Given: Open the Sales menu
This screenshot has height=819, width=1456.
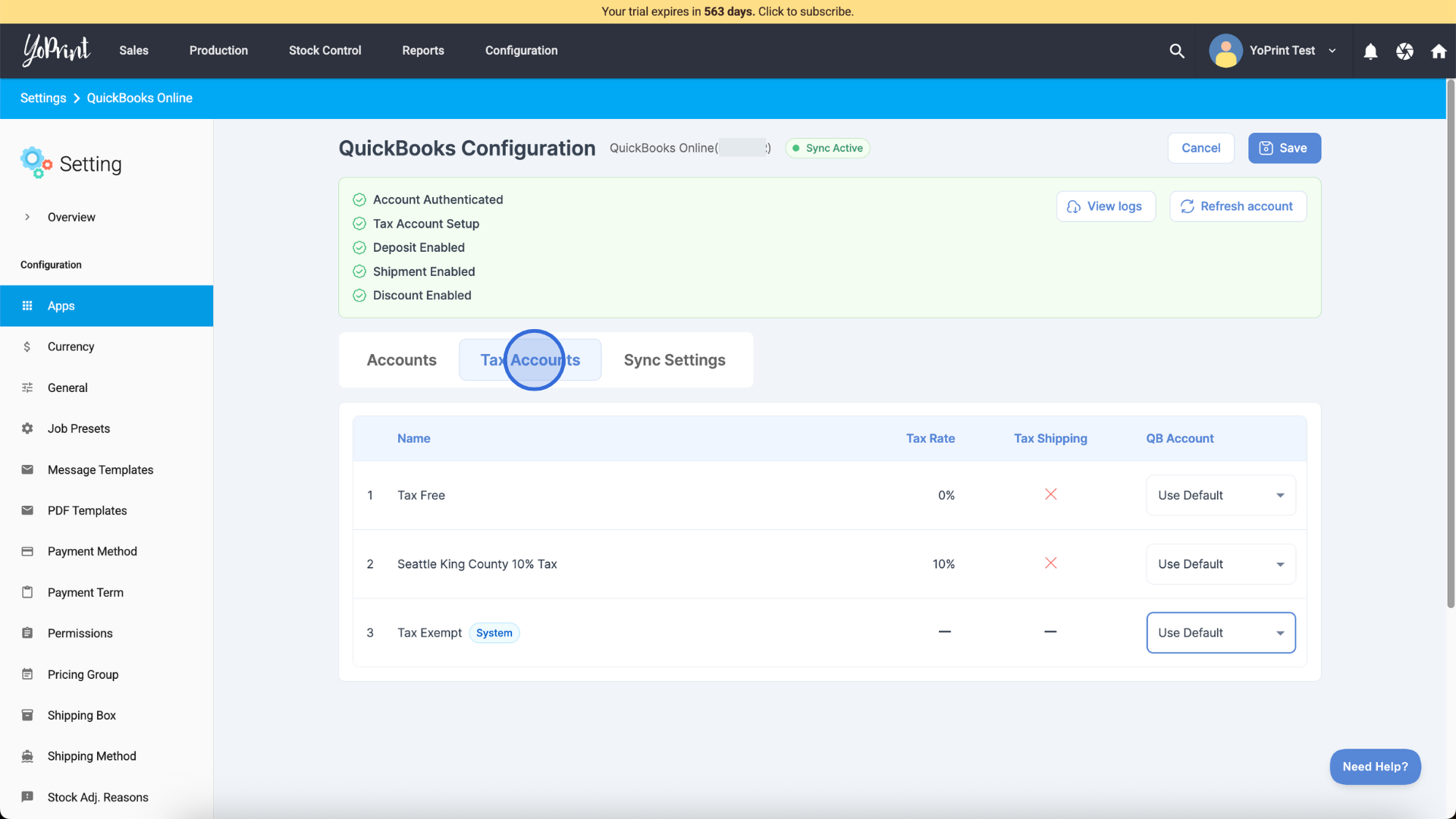Looking at the screenshot, I should point(133,51).
